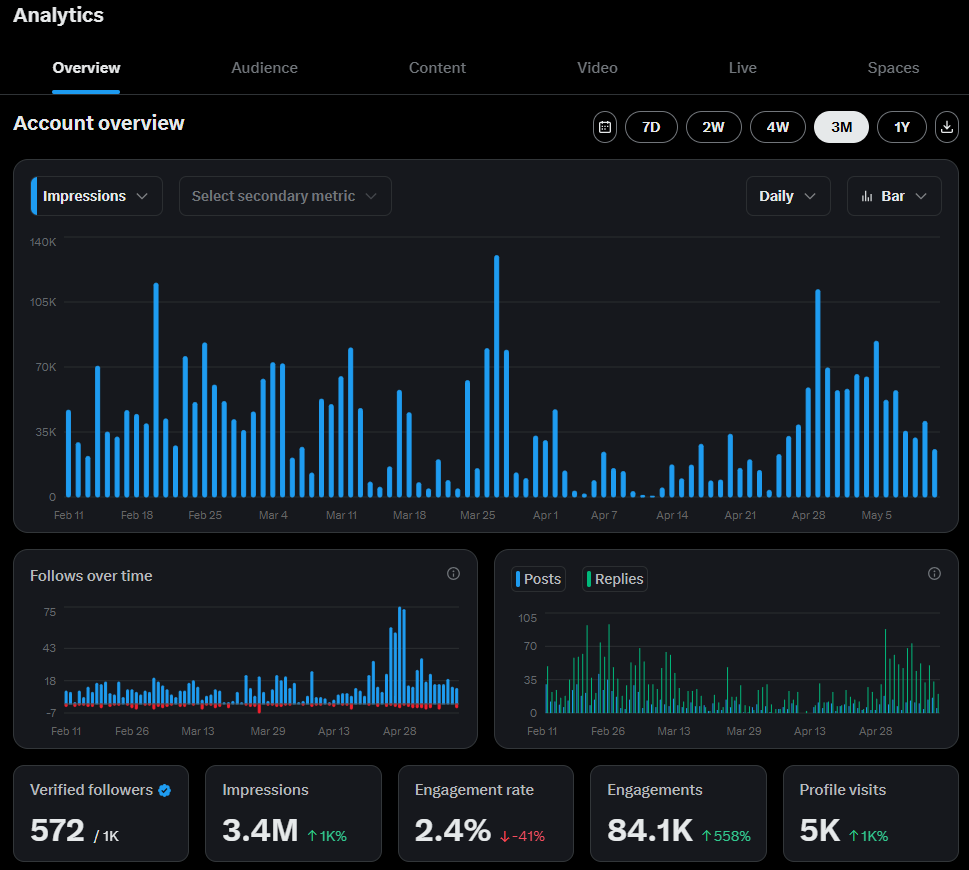Image resolution: width=969 pixels, height=870 pixels.
Task: Click the Follows over time title
Action: click(x=91, y=576)
